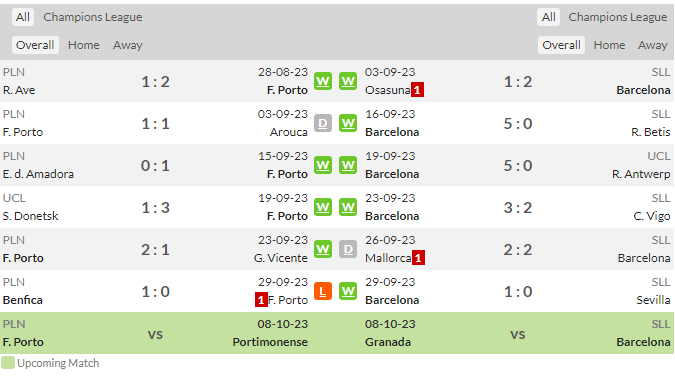Click the gray D badge beside Mallorca date
675x392 pixels.
348,249
